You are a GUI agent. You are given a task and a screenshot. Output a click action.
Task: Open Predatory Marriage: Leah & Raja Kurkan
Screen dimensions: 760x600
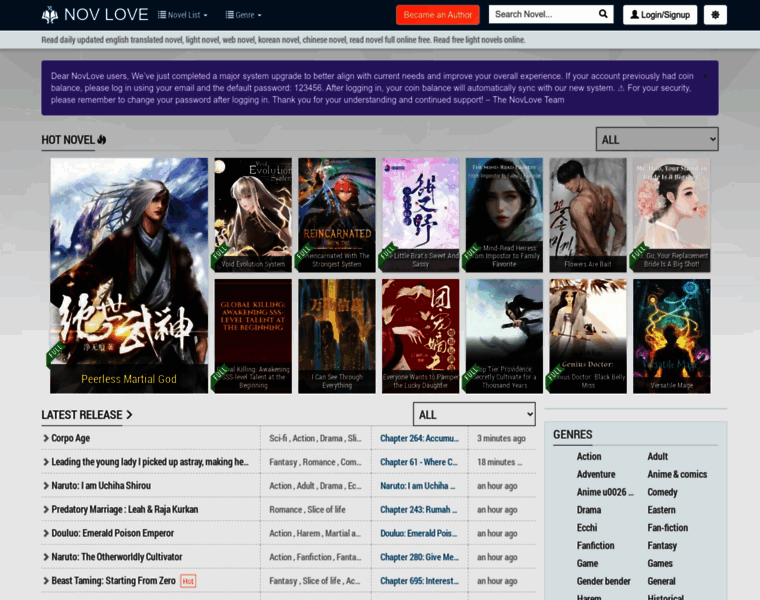point(125,509)
